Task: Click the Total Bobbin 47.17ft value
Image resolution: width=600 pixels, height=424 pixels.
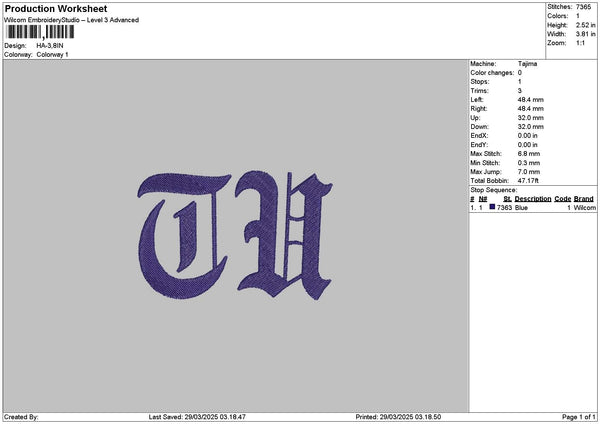Action: 530,180
